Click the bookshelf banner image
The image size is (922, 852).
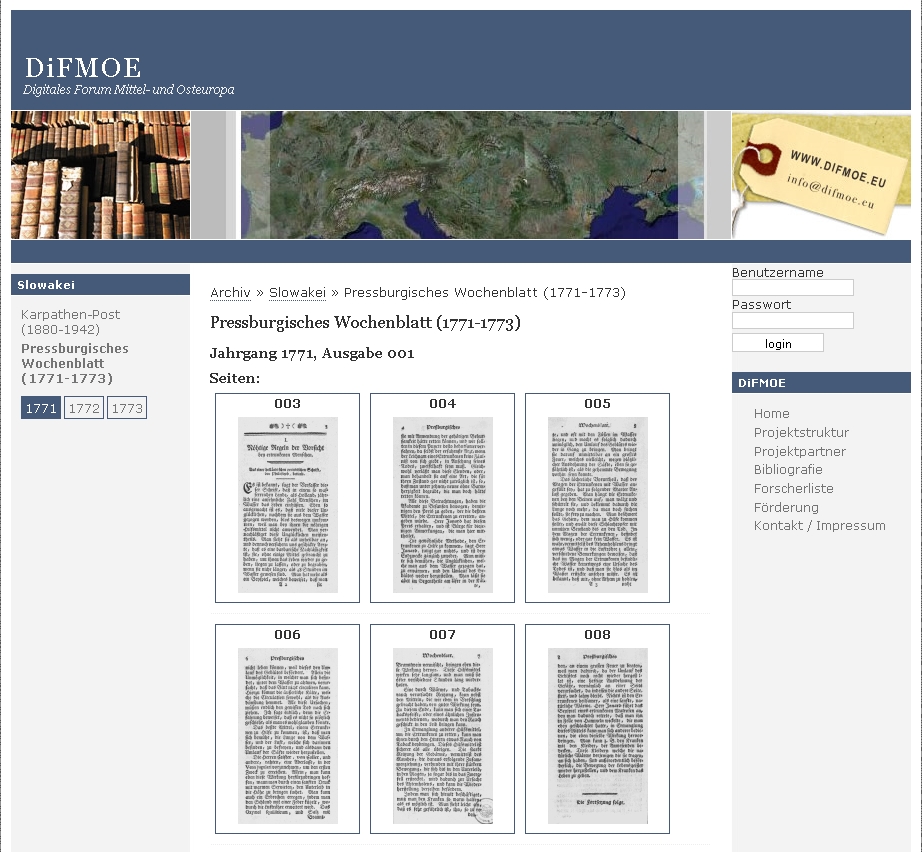pyautogui.click(x=101, y=175)
